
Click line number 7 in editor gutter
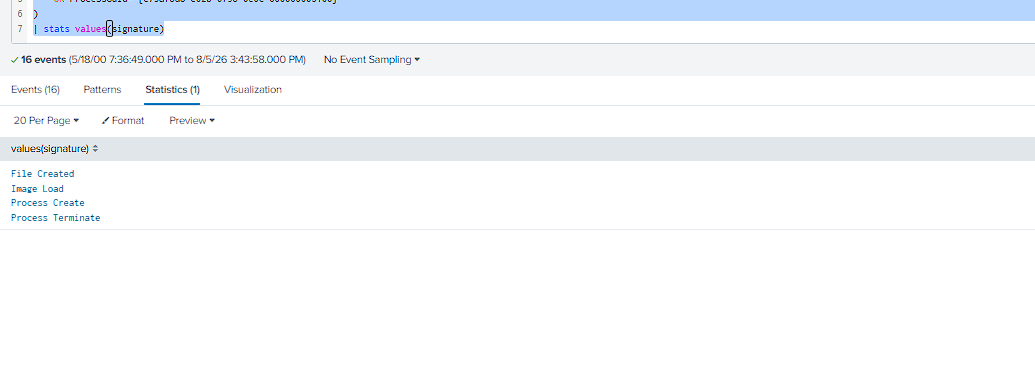(20, 29)
